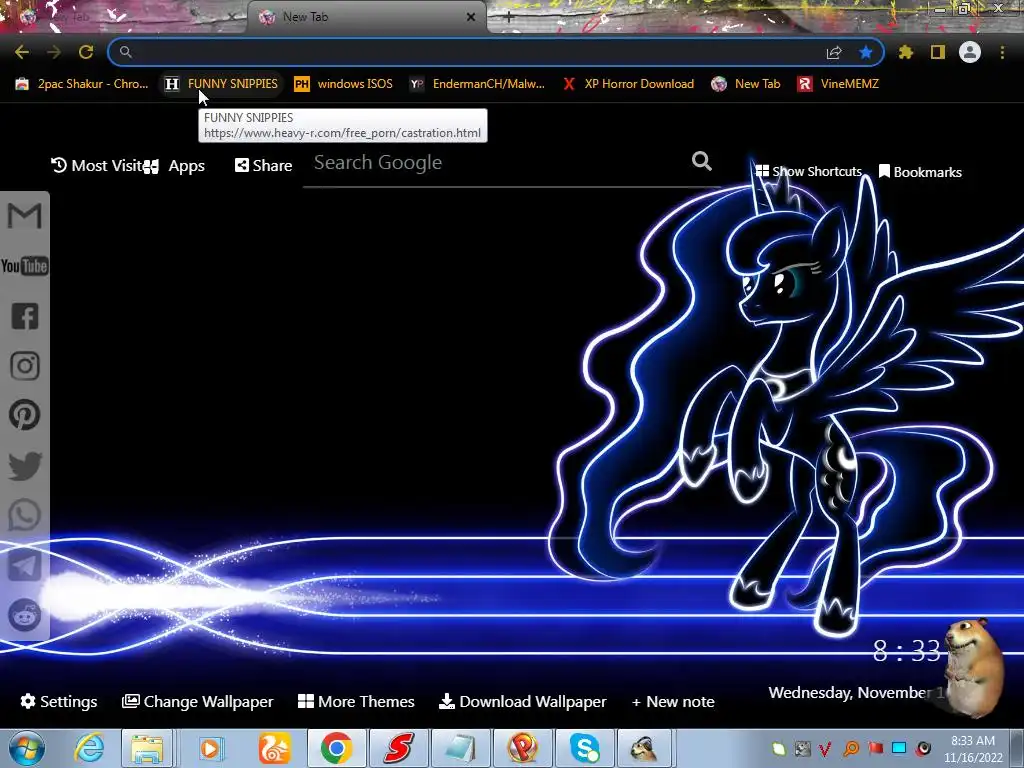Open the Apps menu
Image resolution: width=1024 pixels, height=768 pixels.
[174, 166]
